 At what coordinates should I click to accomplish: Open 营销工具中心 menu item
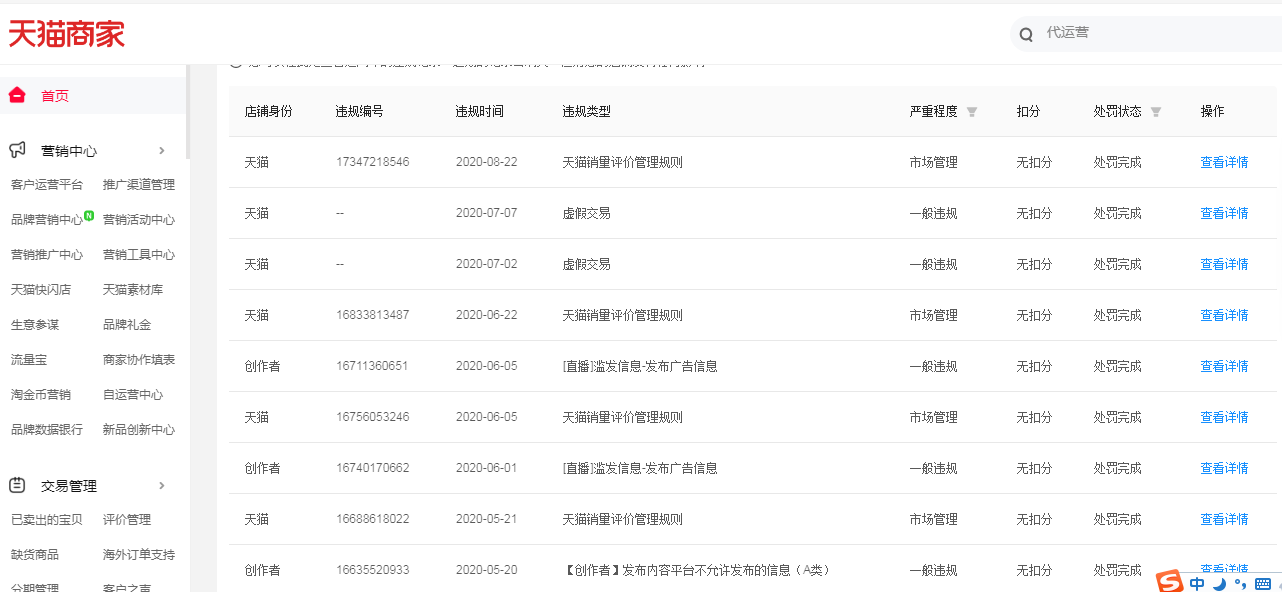click(x=139, y=255)
